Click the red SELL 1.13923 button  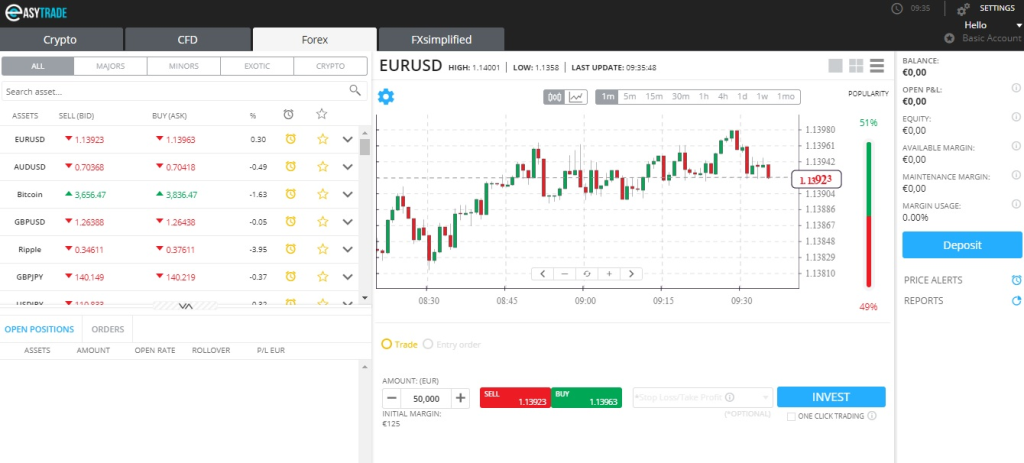(515, 398)
